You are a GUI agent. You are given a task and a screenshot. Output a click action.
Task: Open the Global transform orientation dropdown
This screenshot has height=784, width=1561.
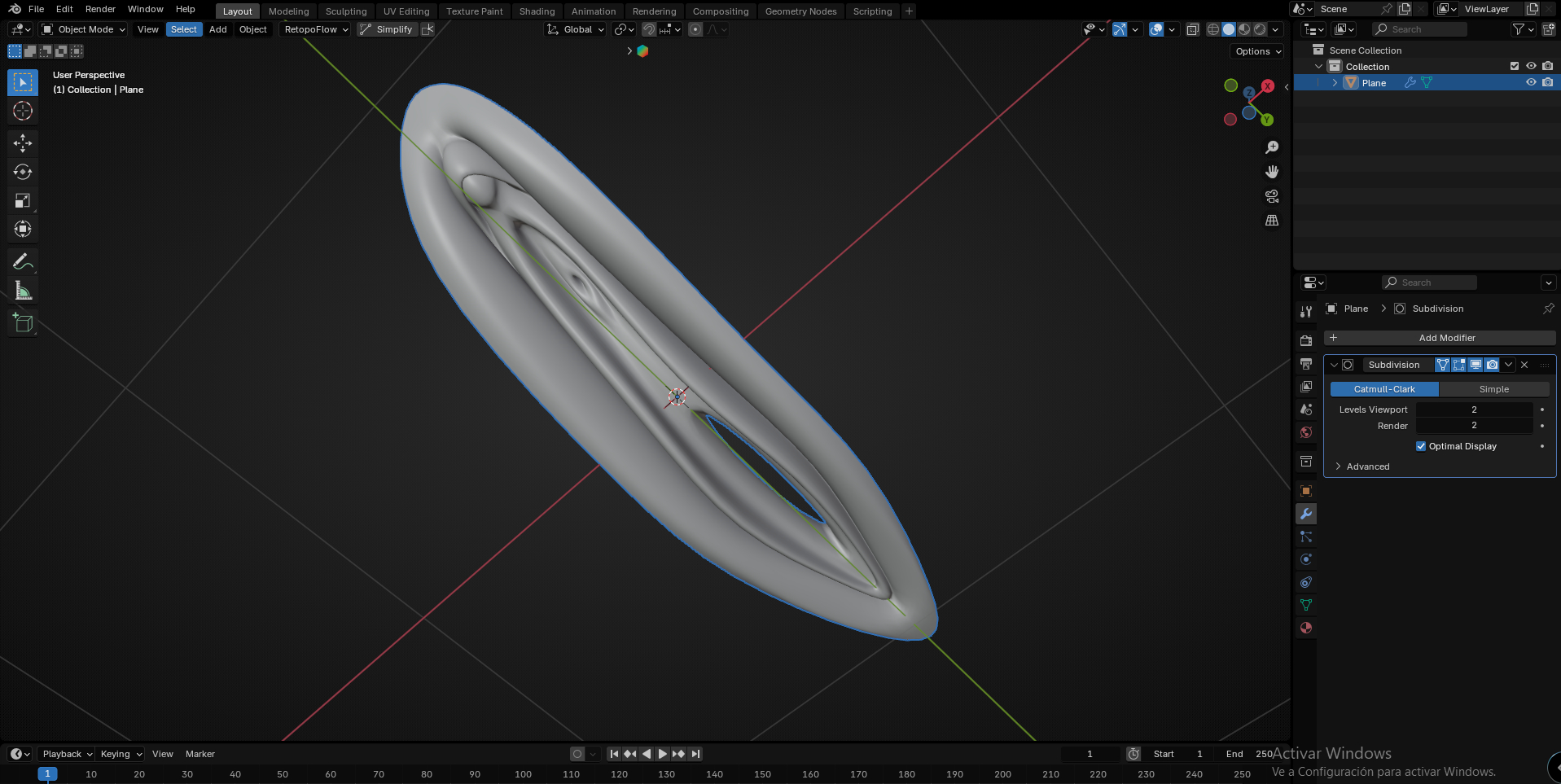point(576,29)
